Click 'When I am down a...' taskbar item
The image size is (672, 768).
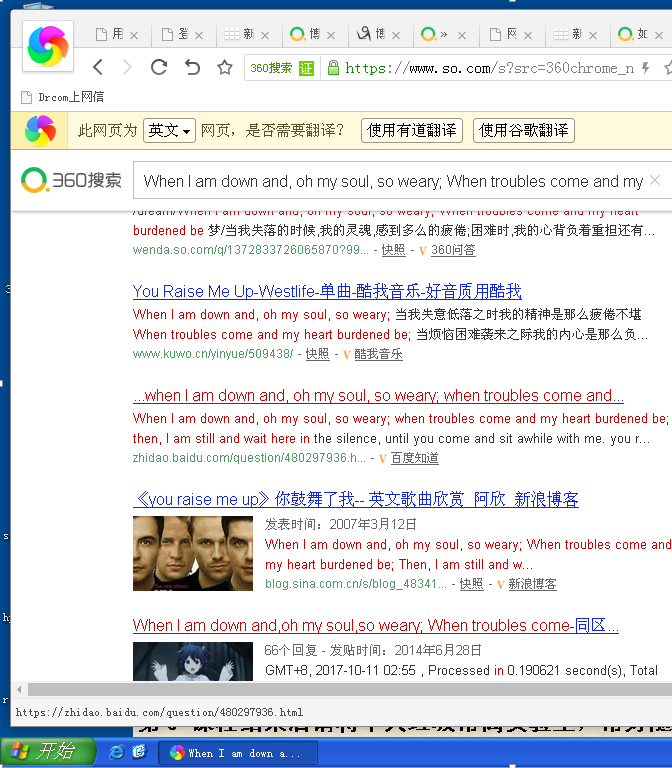point(238,753)
